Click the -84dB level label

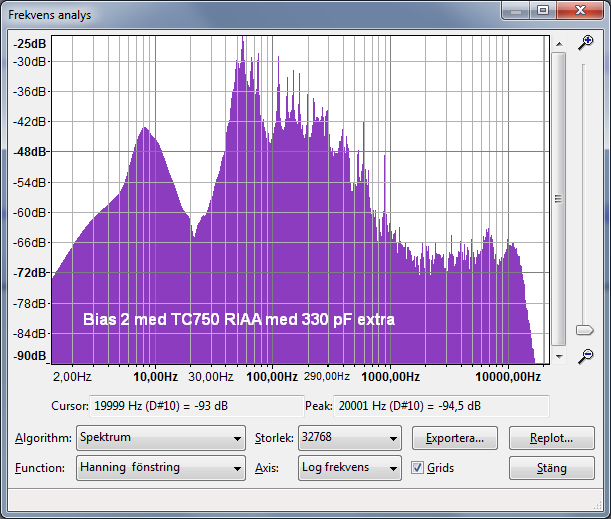(30, 333)
